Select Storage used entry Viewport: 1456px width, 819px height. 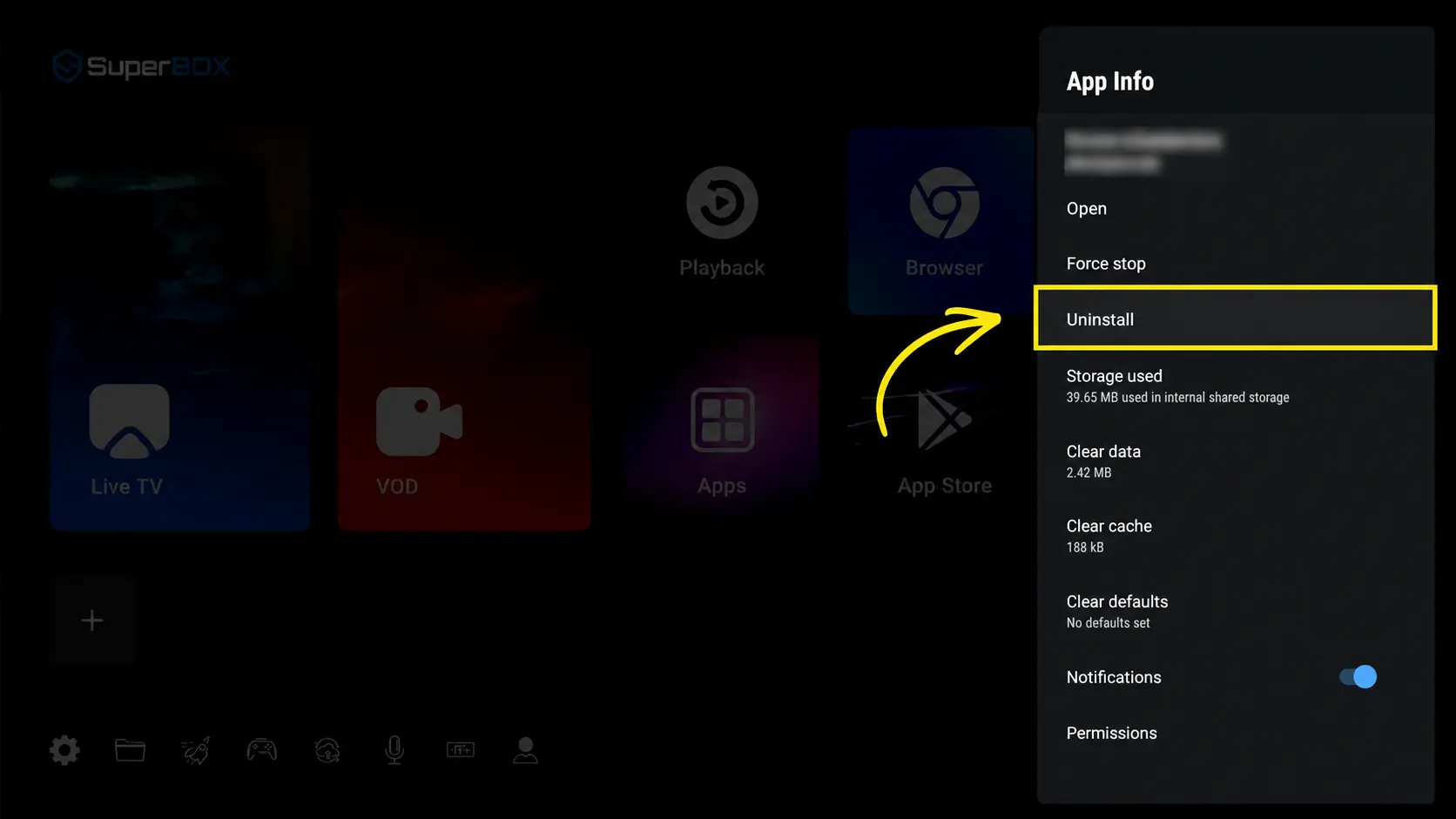(1236, 386)
